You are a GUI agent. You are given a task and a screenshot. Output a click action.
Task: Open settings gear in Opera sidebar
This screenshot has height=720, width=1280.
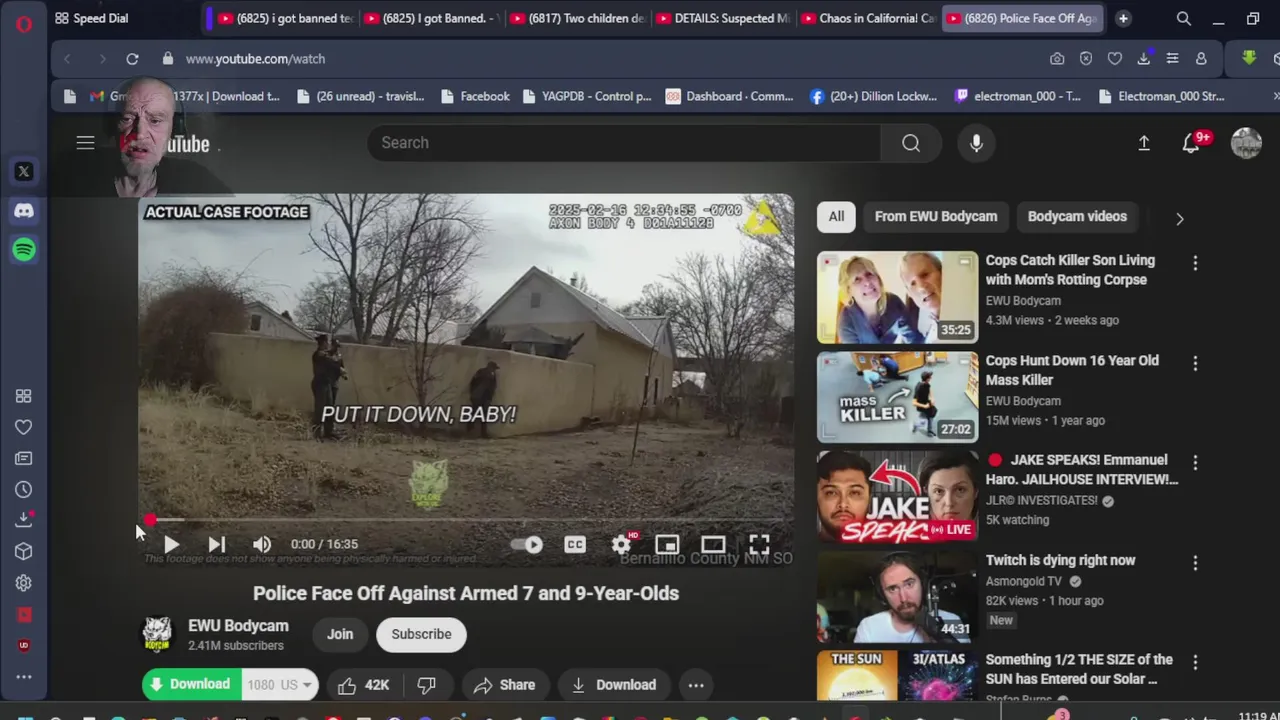pyautogui.click(x=24, y=583)
